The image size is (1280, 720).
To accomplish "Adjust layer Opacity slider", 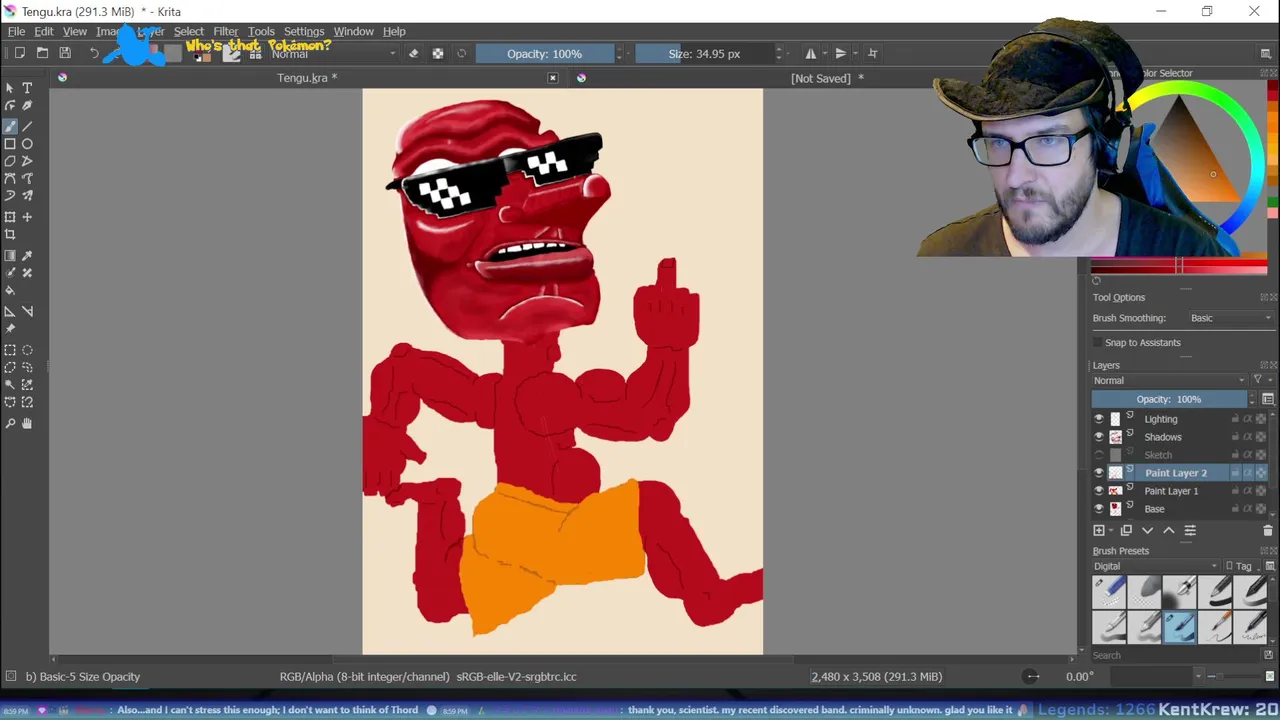I will (x=1168, y=399).
